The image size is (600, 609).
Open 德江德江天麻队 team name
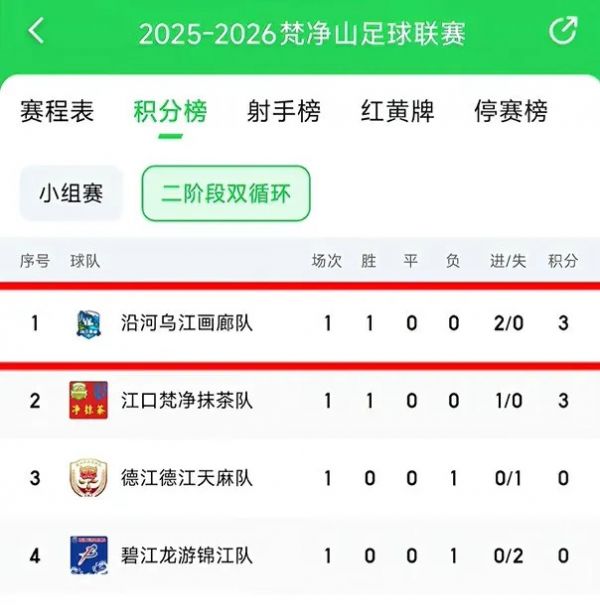pos(186,478)
